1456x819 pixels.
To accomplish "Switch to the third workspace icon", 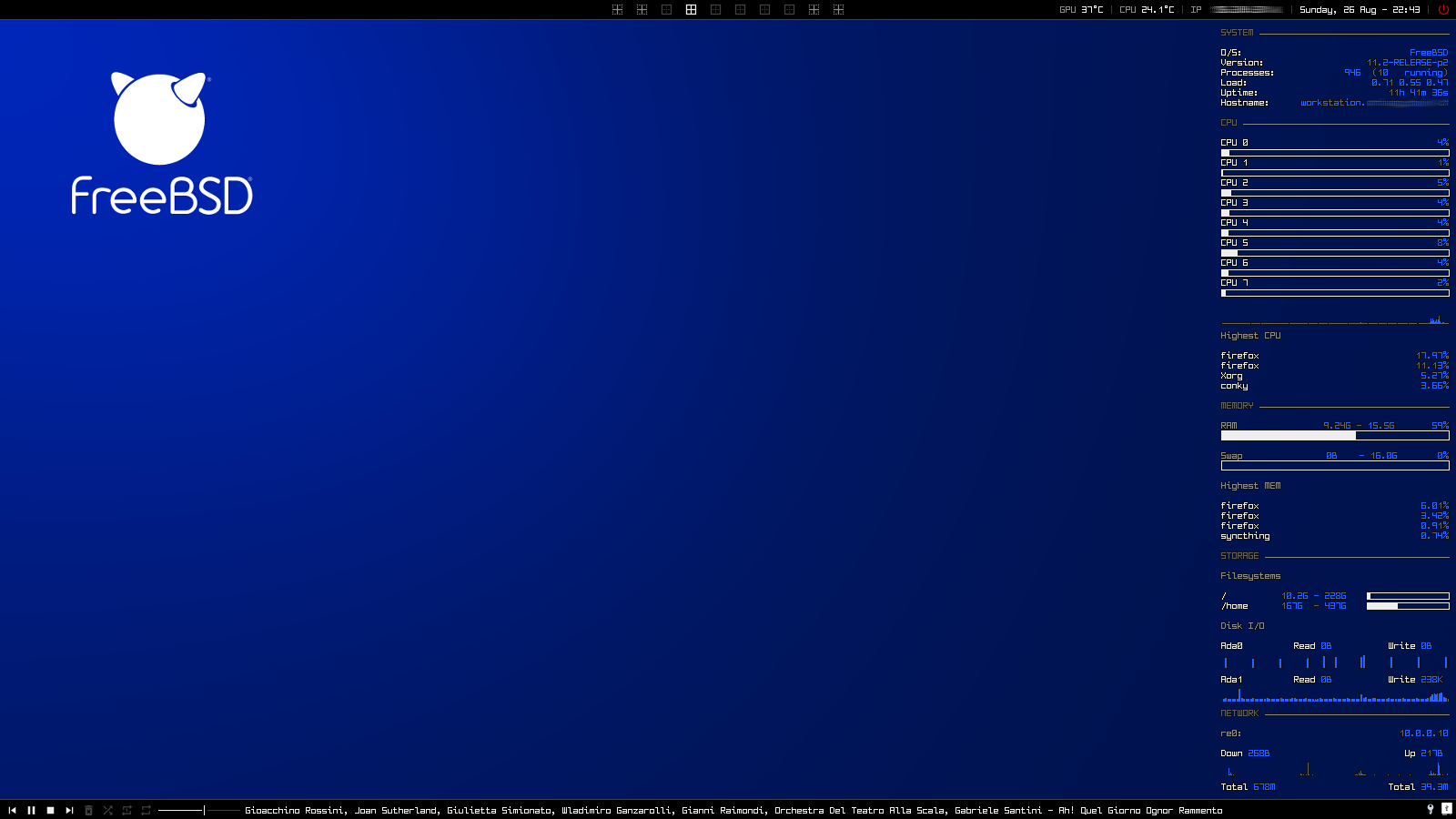I will pos(666,9).
